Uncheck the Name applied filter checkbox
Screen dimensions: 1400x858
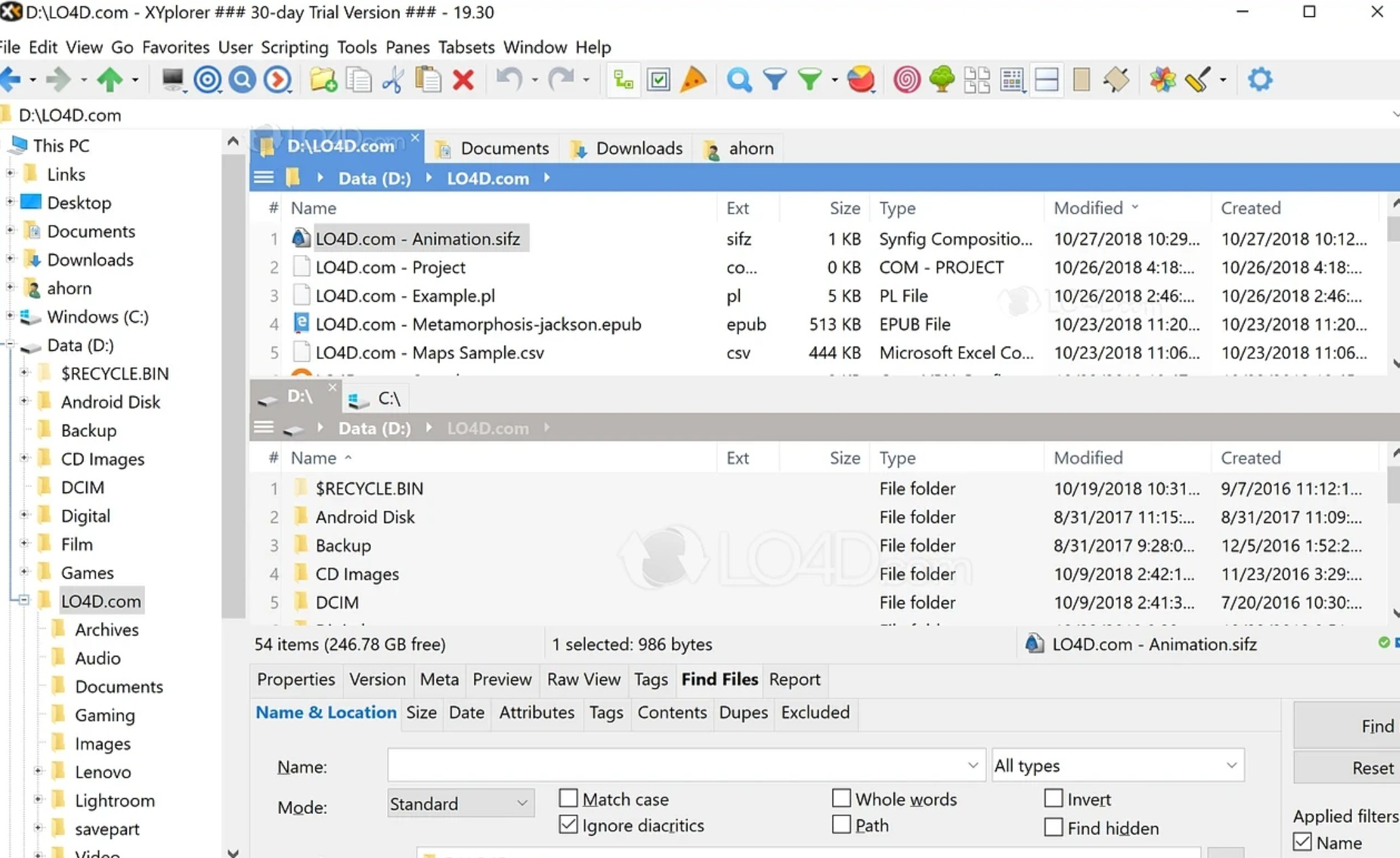point(1302,842)
